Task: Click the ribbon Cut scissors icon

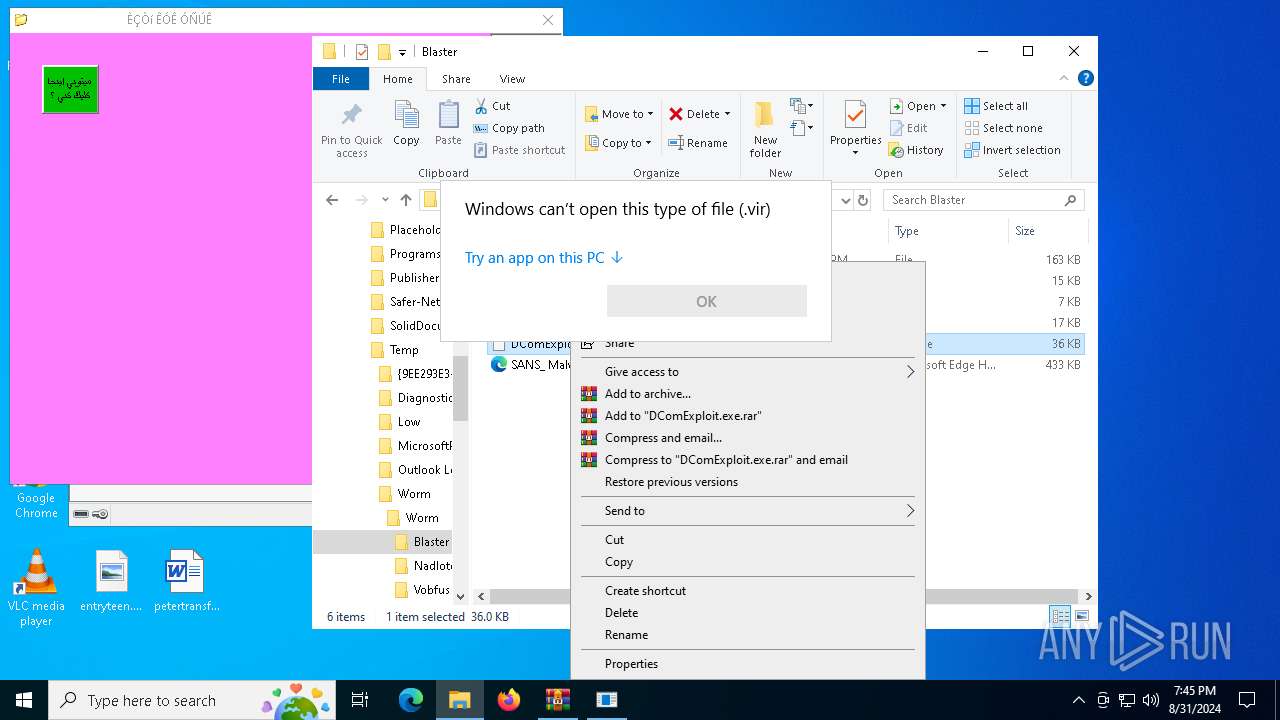Action: 481,106
